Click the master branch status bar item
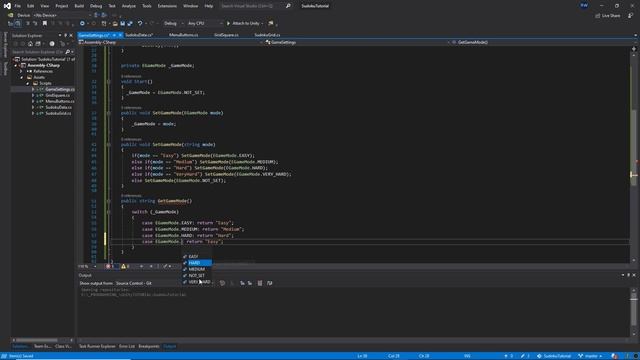 click(x=591, y=356)
